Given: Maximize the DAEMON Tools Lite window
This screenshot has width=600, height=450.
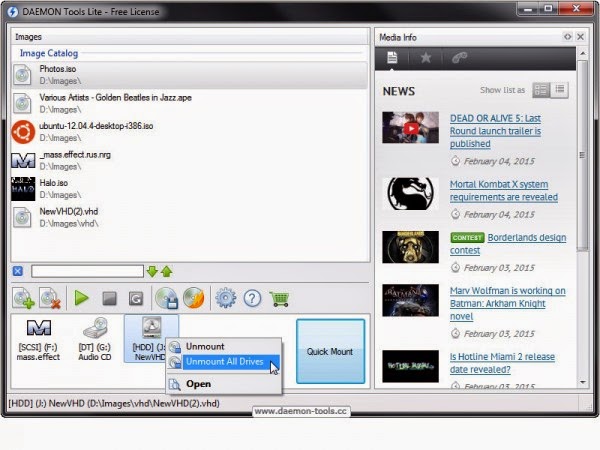Looking at the screenshot, I should (x=548, y=8).
